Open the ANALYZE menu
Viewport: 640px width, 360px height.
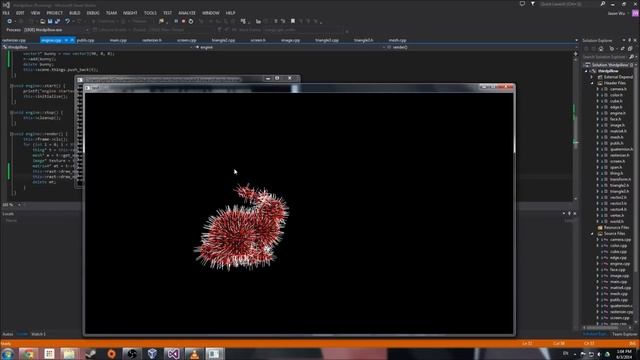click(187, 13)
